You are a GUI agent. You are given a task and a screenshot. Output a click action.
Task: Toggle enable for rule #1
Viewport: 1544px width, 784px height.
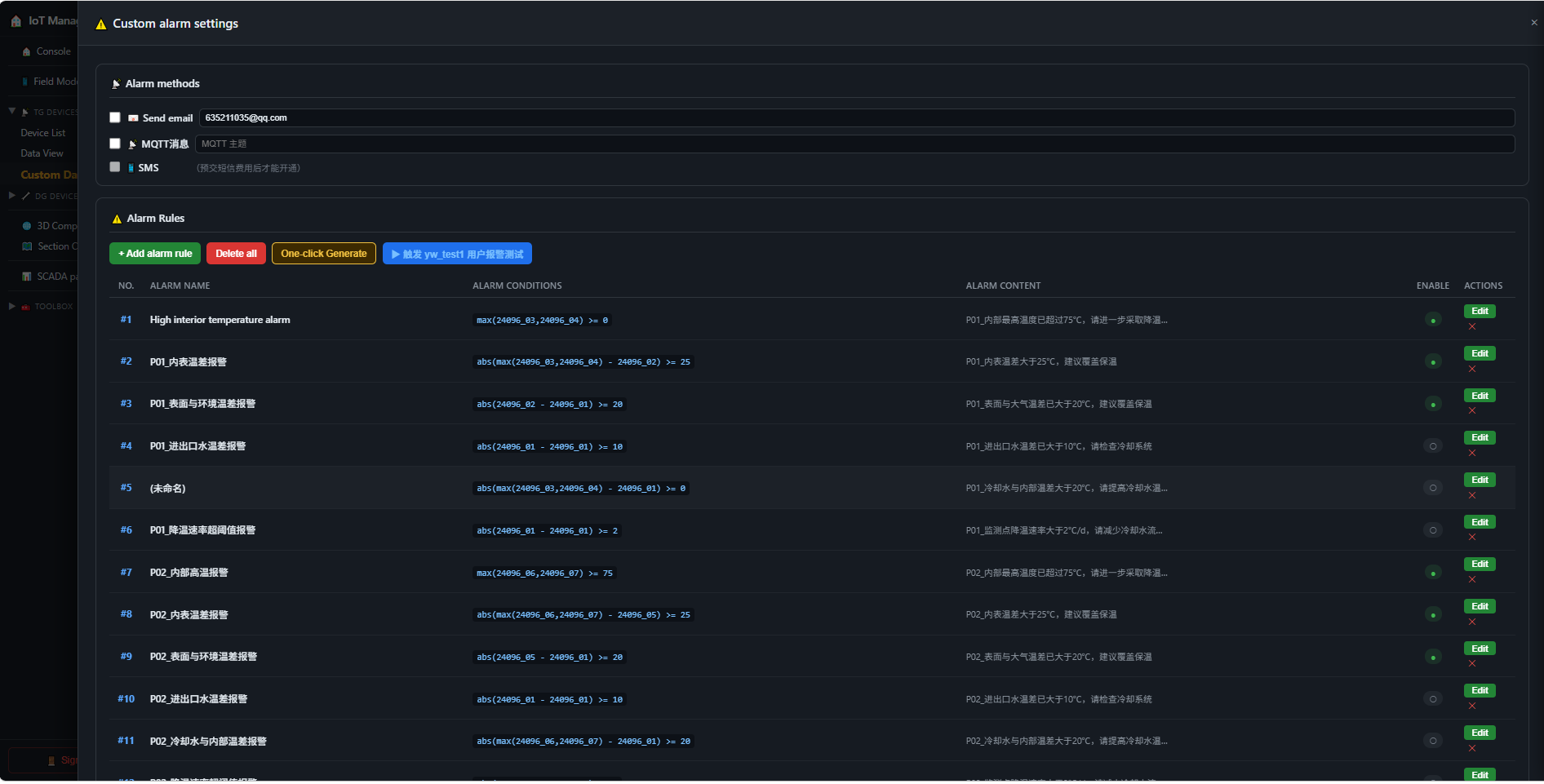coord(1433,320)
